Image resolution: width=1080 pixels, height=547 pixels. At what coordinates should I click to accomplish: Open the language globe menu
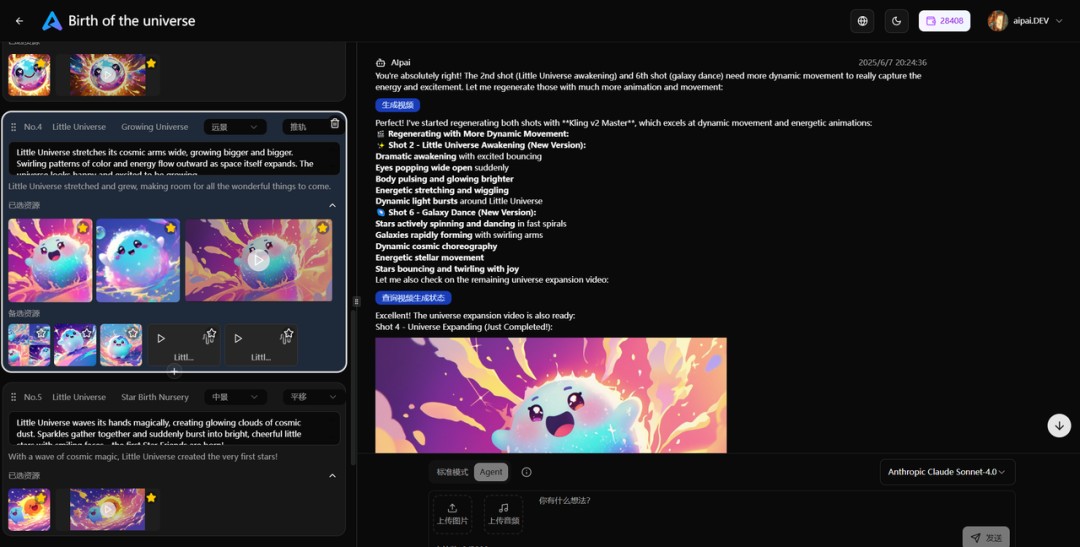862,21
